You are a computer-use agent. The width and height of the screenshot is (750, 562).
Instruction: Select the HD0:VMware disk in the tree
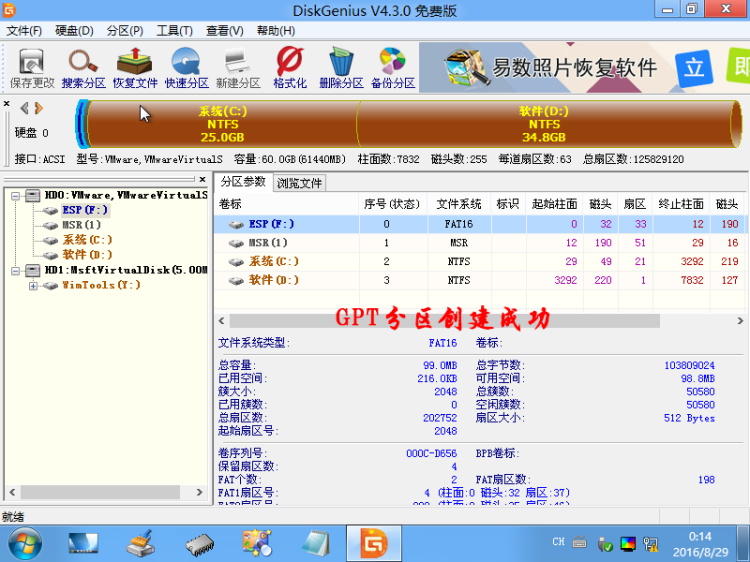coord(125,195)
